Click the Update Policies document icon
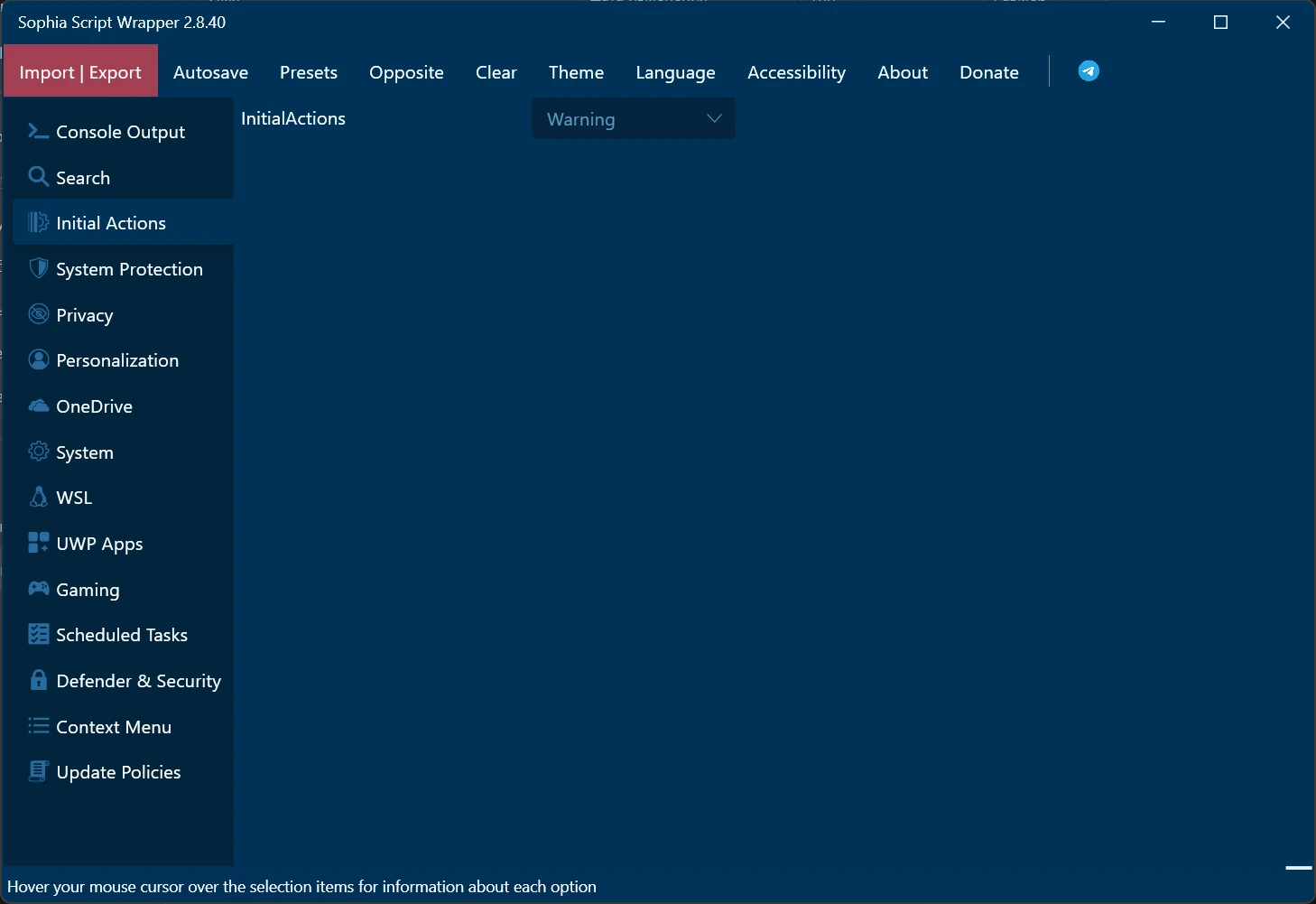Screen dimensions: 1316x904 38,771
